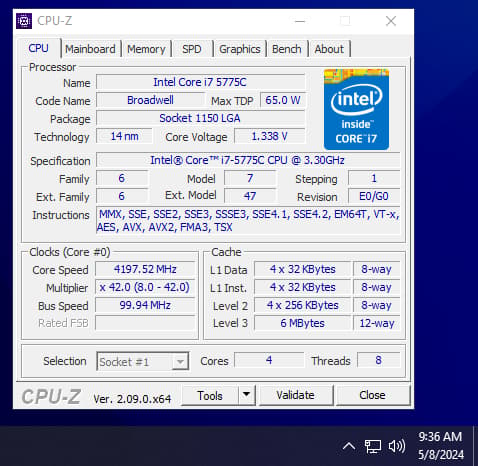This screenshot has height=466, width=478.
Task: Click the Revision value E0/G0
Action: [374, 196]
